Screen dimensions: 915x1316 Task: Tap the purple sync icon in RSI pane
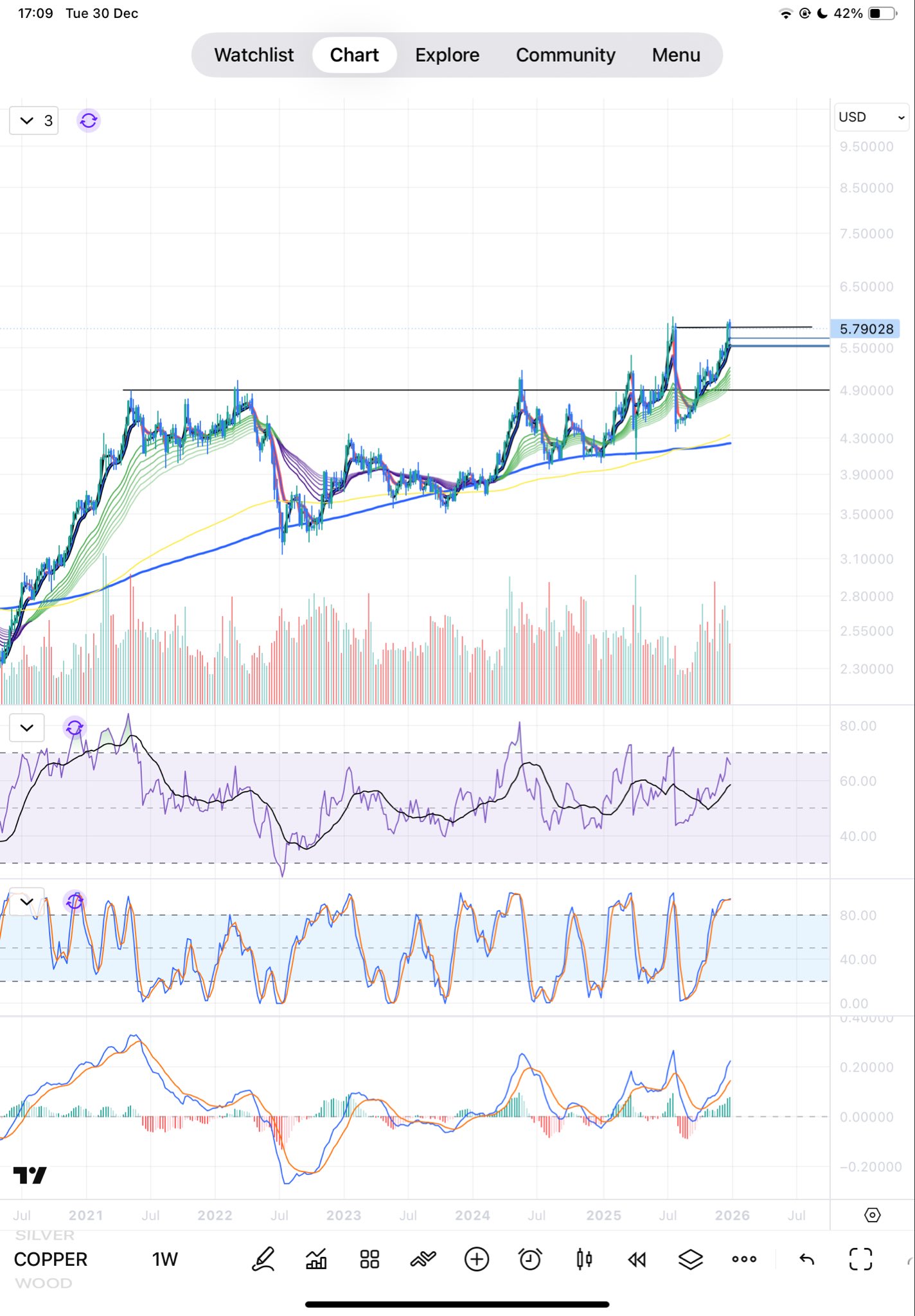[x=75, y=727]
